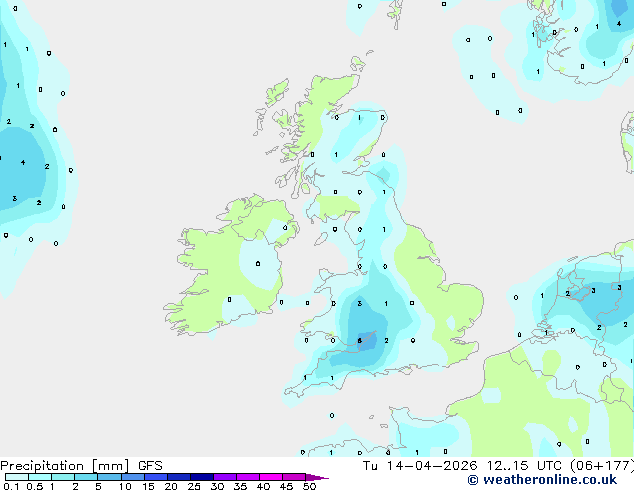634x490 pixels.
Task: Click the '30' legend scale label
Action: [x=217, y=486]
